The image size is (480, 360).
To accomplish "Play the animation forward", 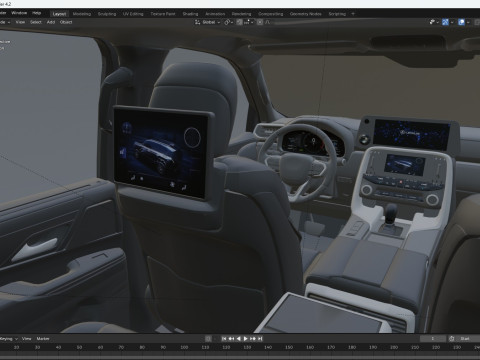I will pos(246,339).
